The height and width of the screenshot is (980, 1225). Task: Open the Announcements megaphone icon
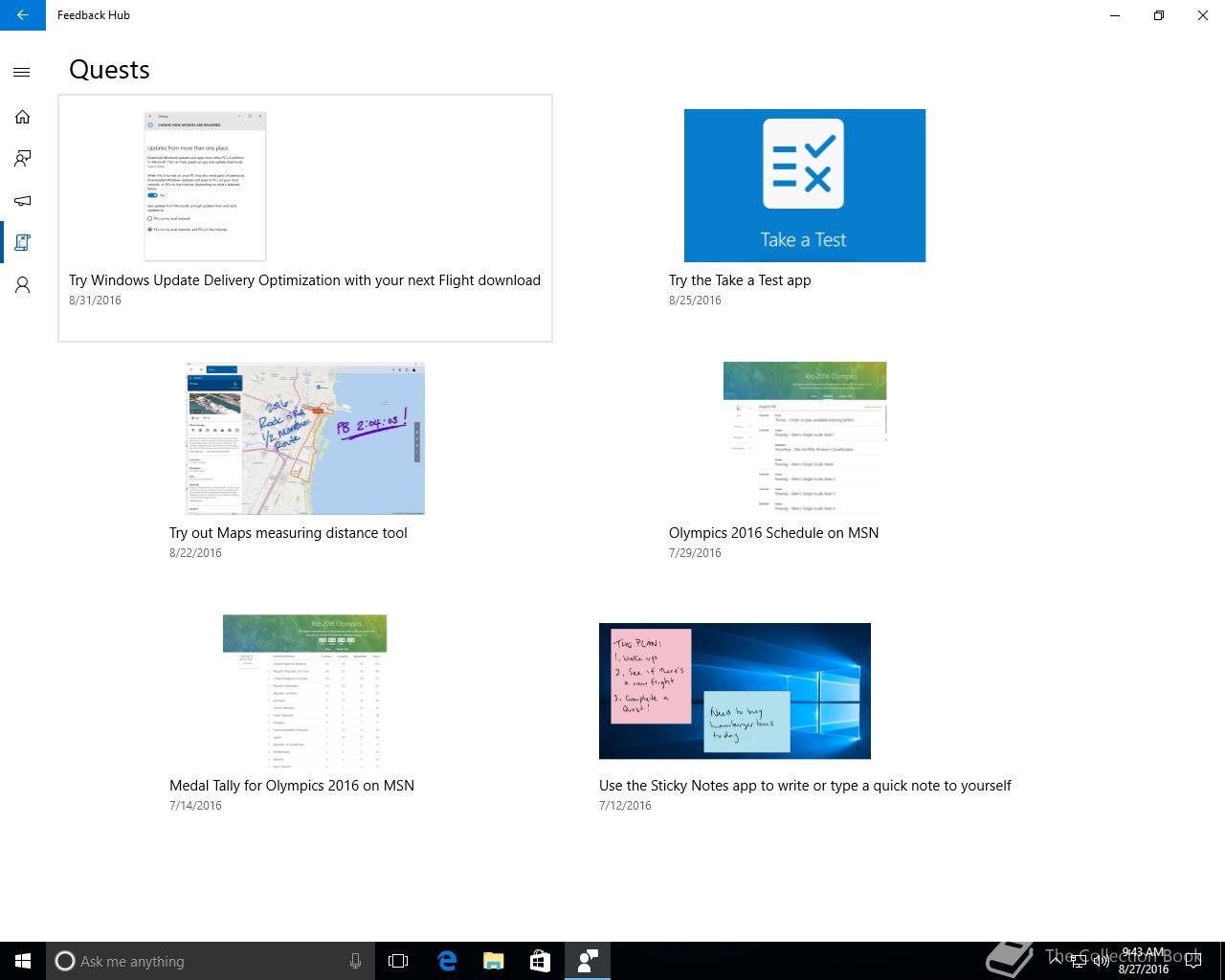point(22,201)
